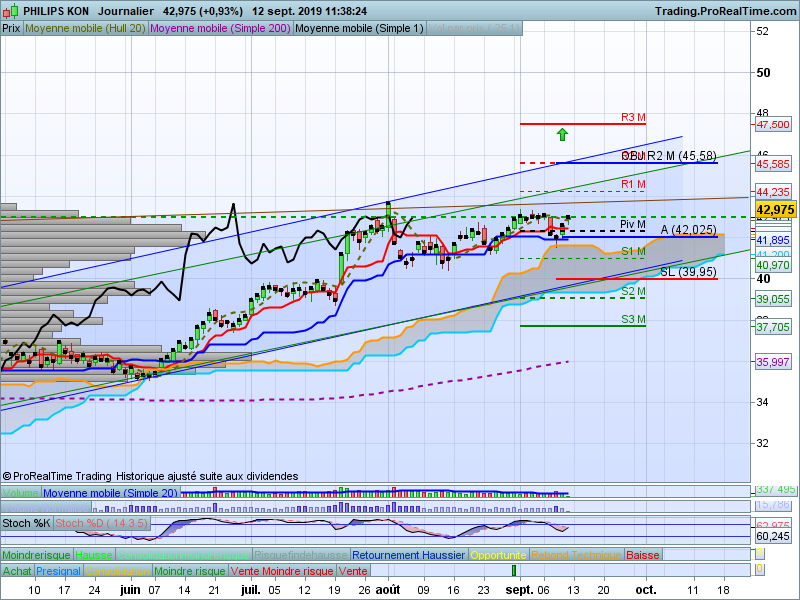
Task: Click the Vente Moindre risque label
Action: (281, 571)
